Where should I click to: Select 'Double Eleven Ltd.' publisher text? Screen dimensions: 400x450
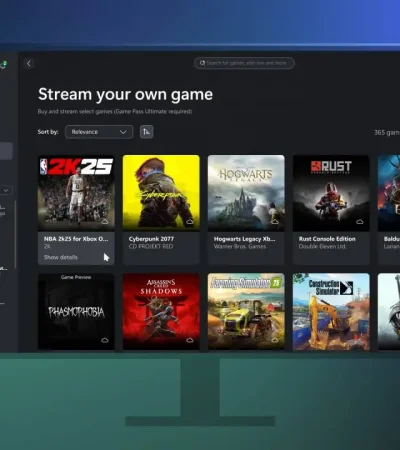click(x=322, y=246)
